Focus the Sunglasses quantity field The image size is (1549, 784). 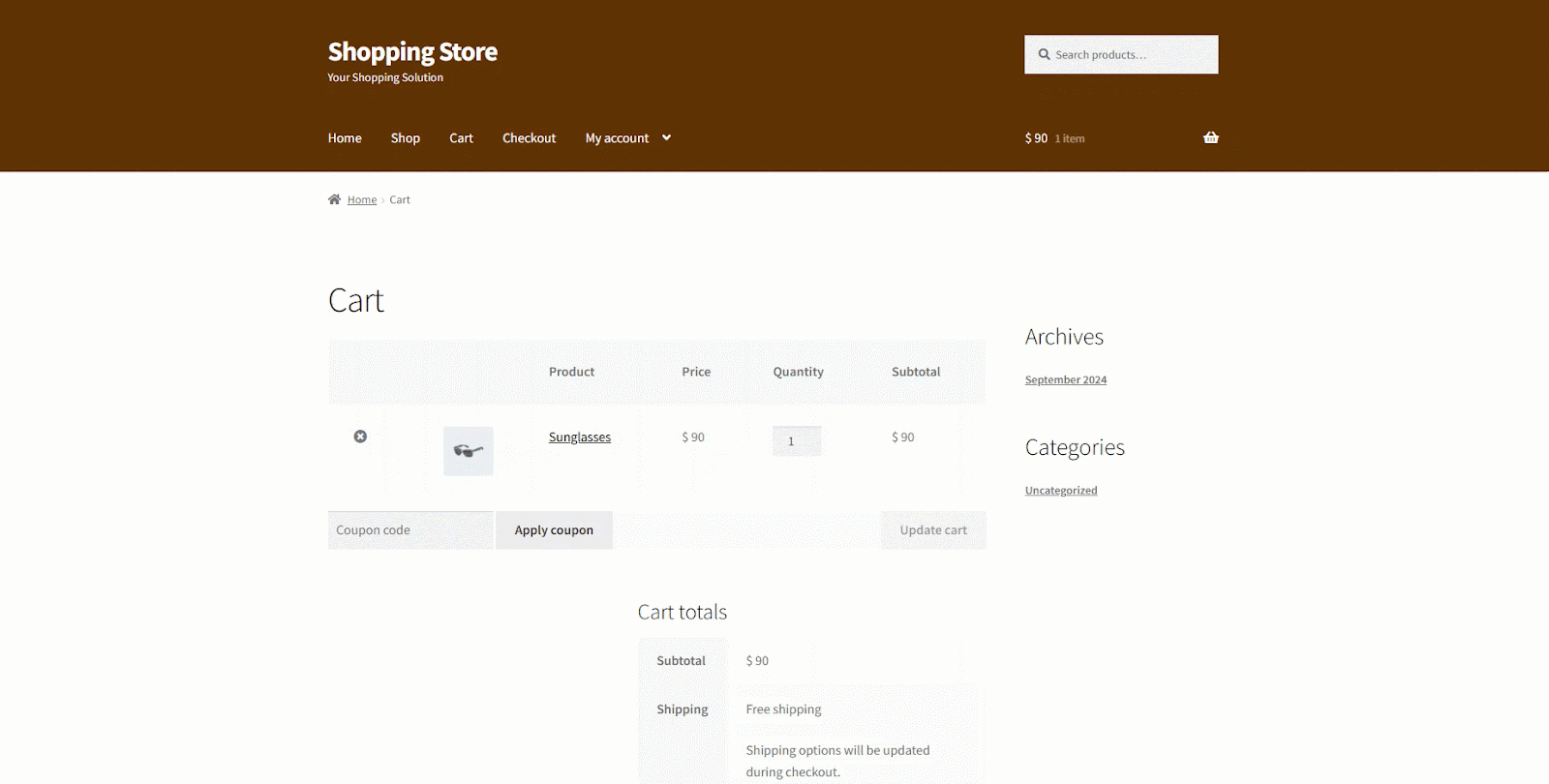click(x=796, y=441)
